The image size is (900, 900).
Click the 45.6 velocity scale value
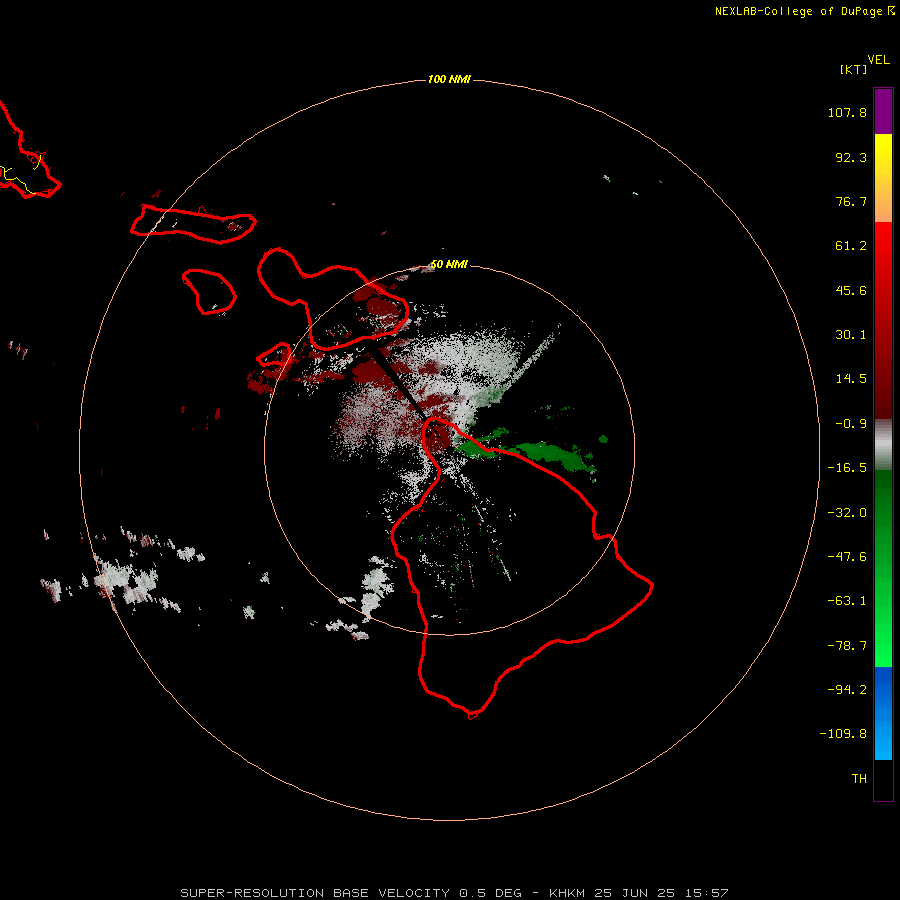coord(851,290)
